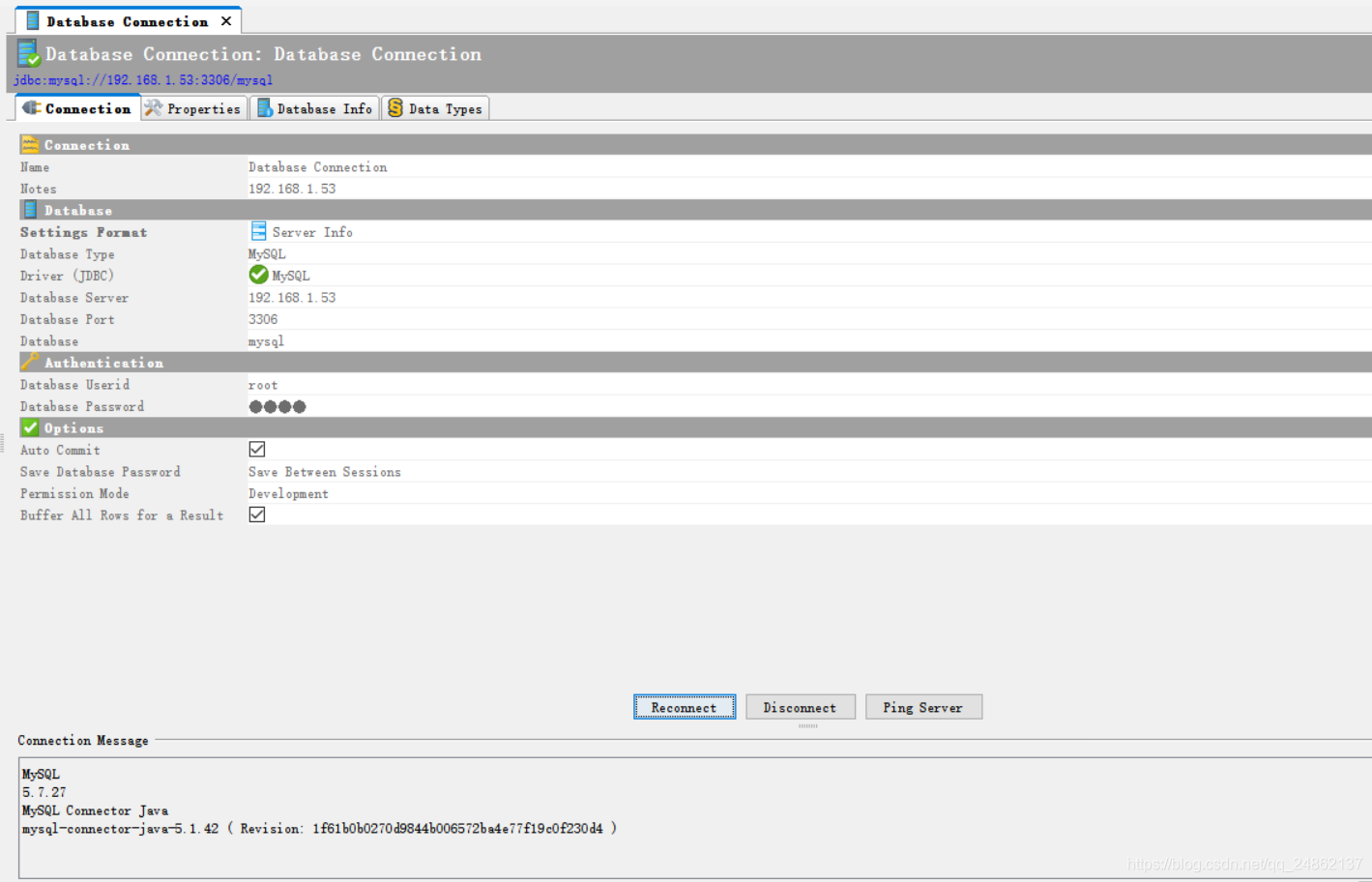This screenshot has height=882, width=1372.
Task: Open Save Database Password option selector
Action: coord(809,472)
